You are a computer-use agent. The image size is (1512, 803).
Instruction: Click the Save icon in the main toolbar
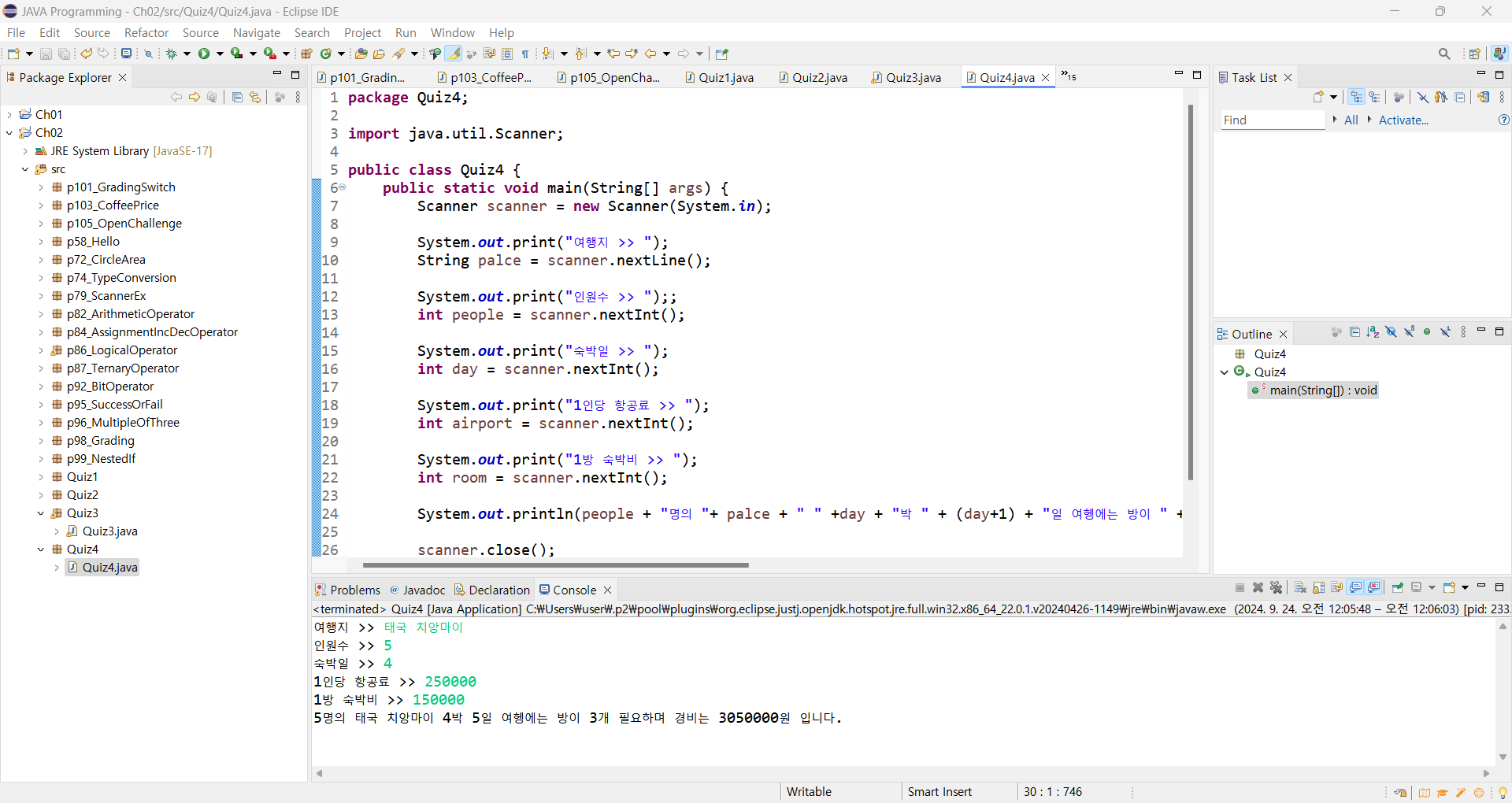point(46,54)
